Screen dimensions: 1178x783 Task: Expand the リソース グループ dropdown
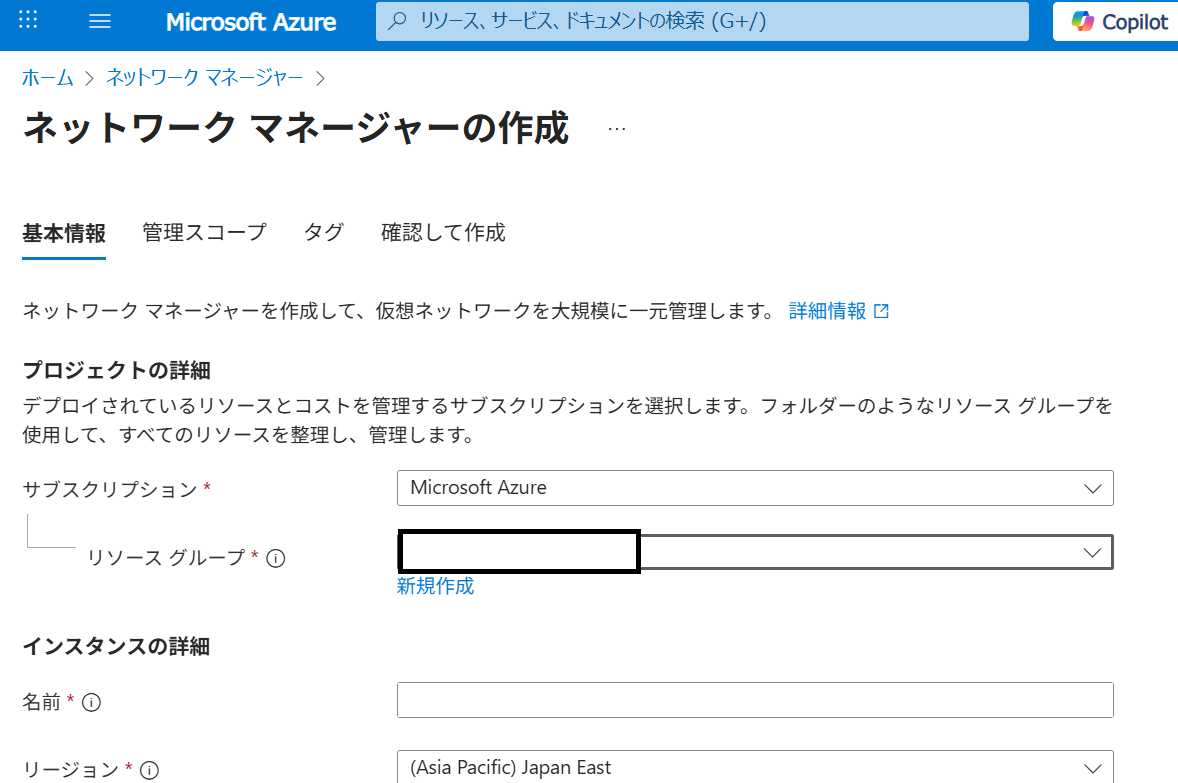(x=755, y=552)
